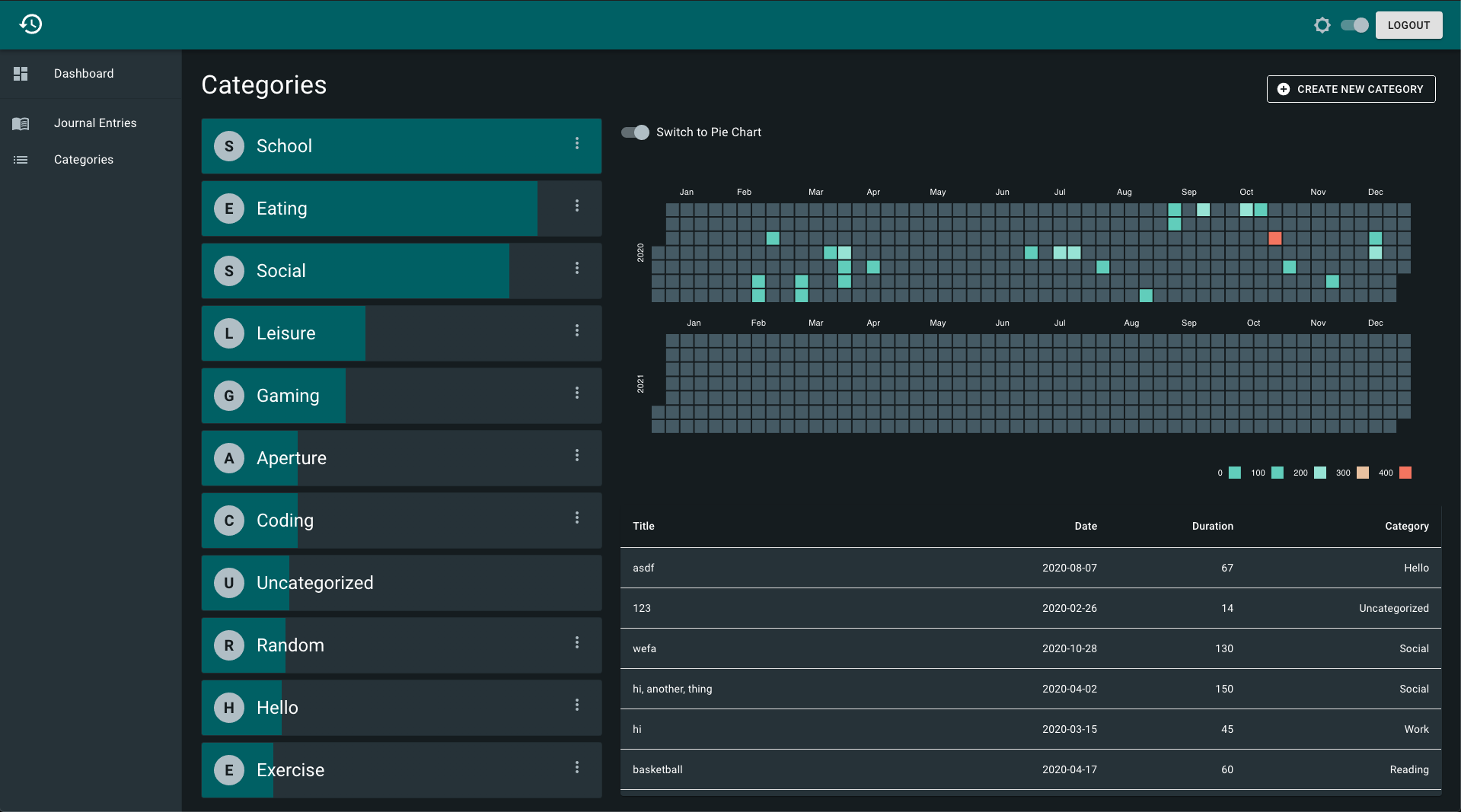
Task: Click the brightness sun icon
Action: [x=1322, y=25]
